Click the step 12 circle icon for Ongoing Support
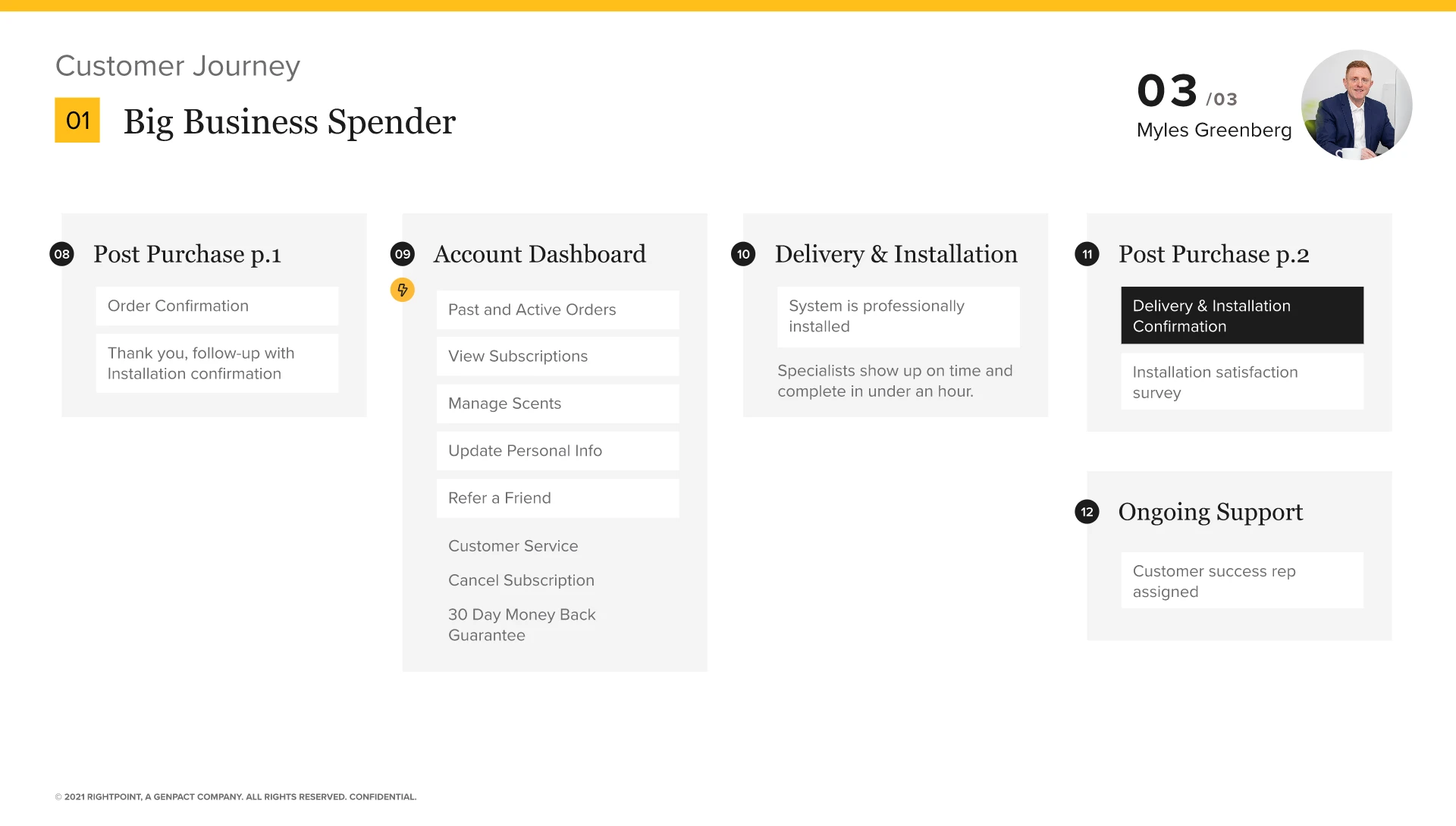Screen dimensions: 1456x826 pyautogui.click(x=1086, y=511)
